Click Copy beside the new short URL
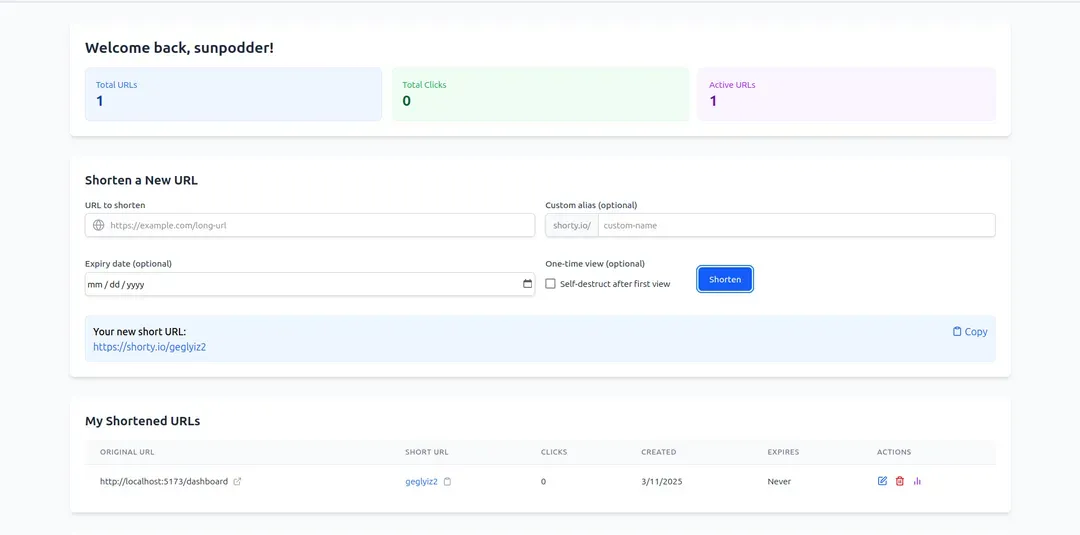The width and height of the screenshot is (1080, 535). [x=969, y=332]
